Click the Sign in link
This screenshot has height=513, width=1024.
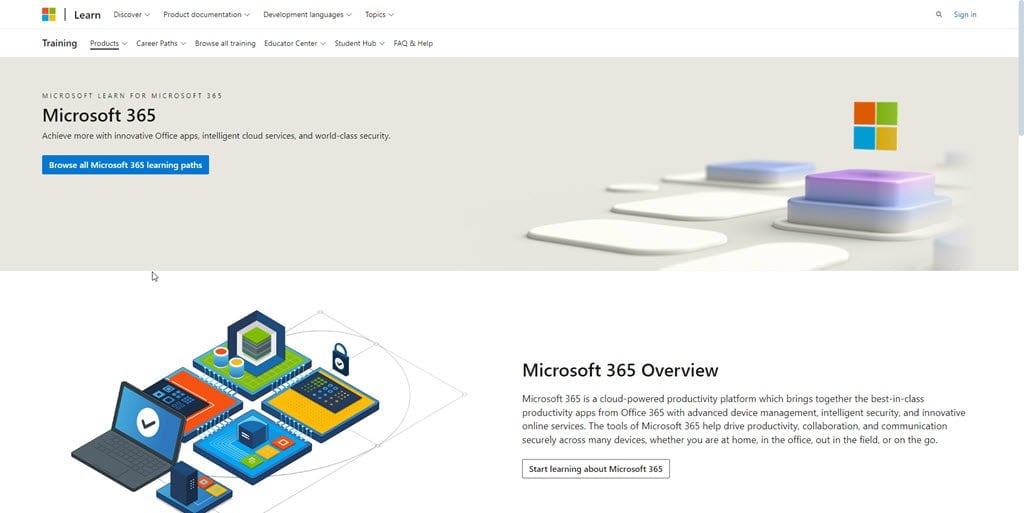(x=965, y=14)
